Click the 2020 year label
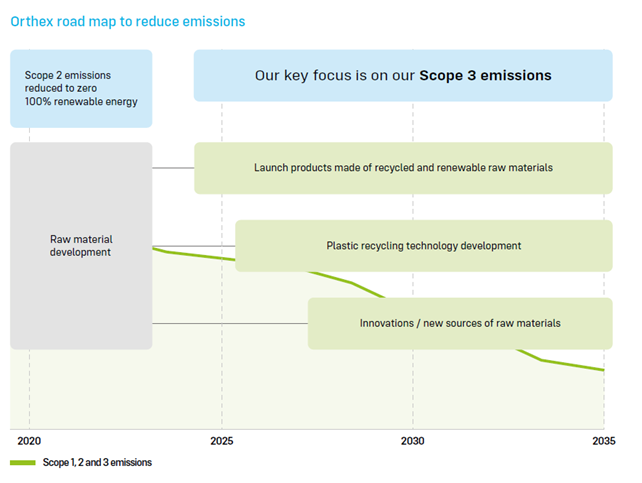642x483 pixels. pyautogui.click(x=29, y=441)
